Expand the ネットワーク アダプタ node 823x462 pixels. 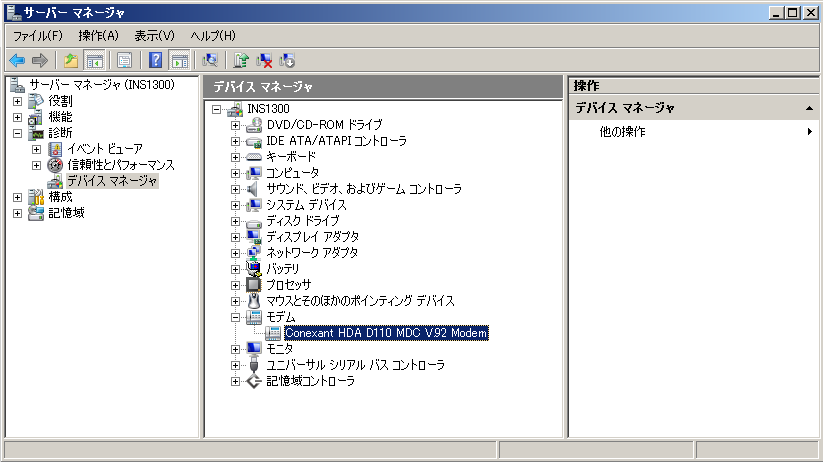(x=235, y=253)
